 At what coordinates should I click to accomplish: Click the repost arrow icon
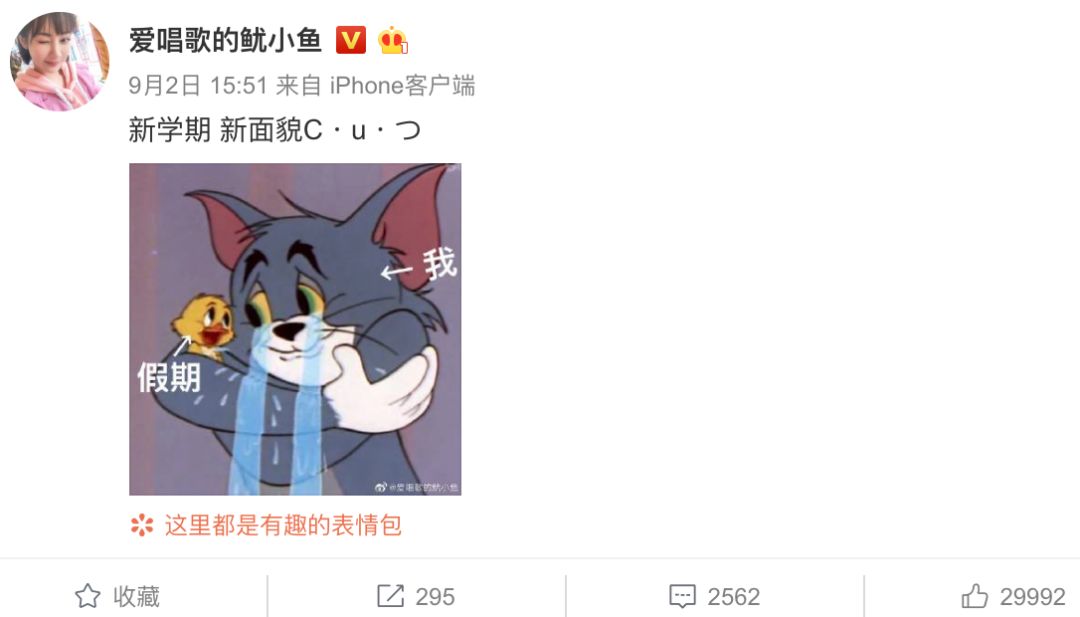coord(391,596)
